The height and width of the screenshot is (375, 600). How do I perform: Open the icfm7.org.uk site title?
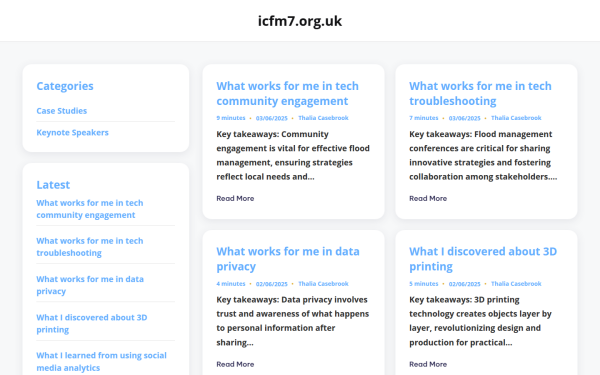300,21
